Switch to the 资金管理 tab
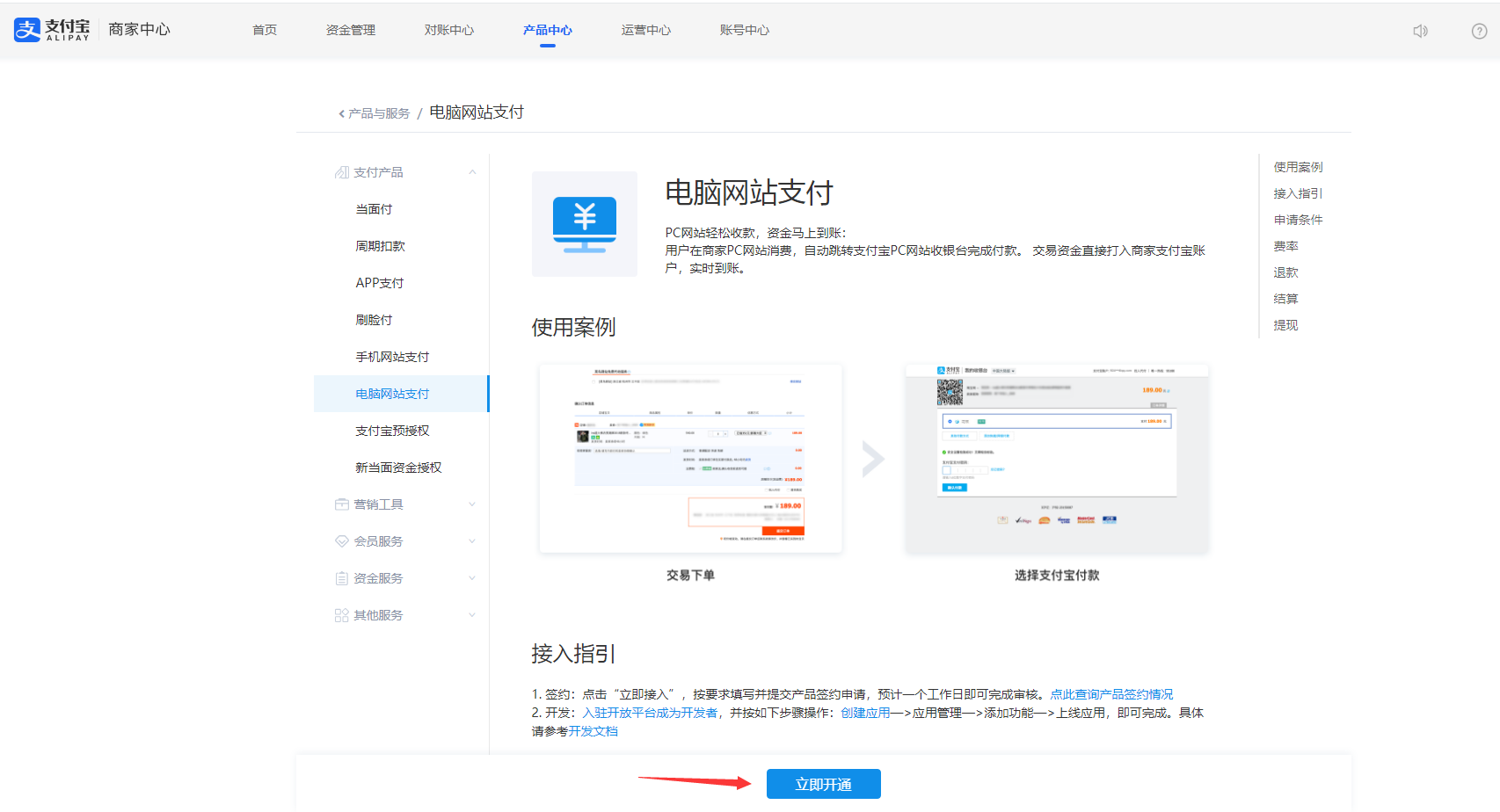The image size is (1500, 812). point(351,30)
